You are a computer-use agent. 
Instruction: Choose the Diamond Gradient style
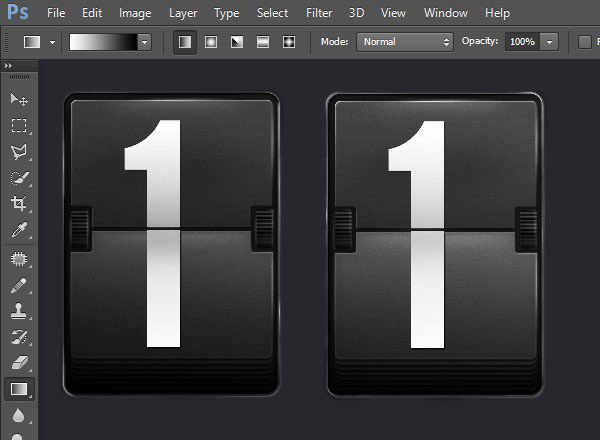point(289,42)
